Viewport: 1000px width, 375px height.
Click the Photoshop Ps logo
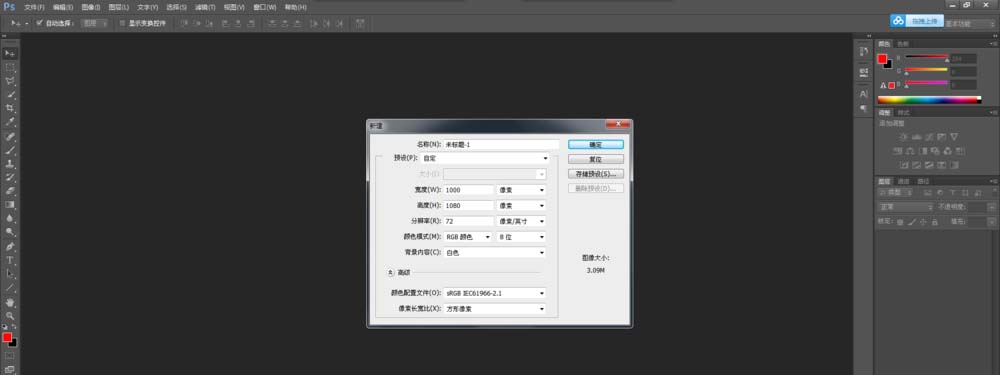click(9, 6)
